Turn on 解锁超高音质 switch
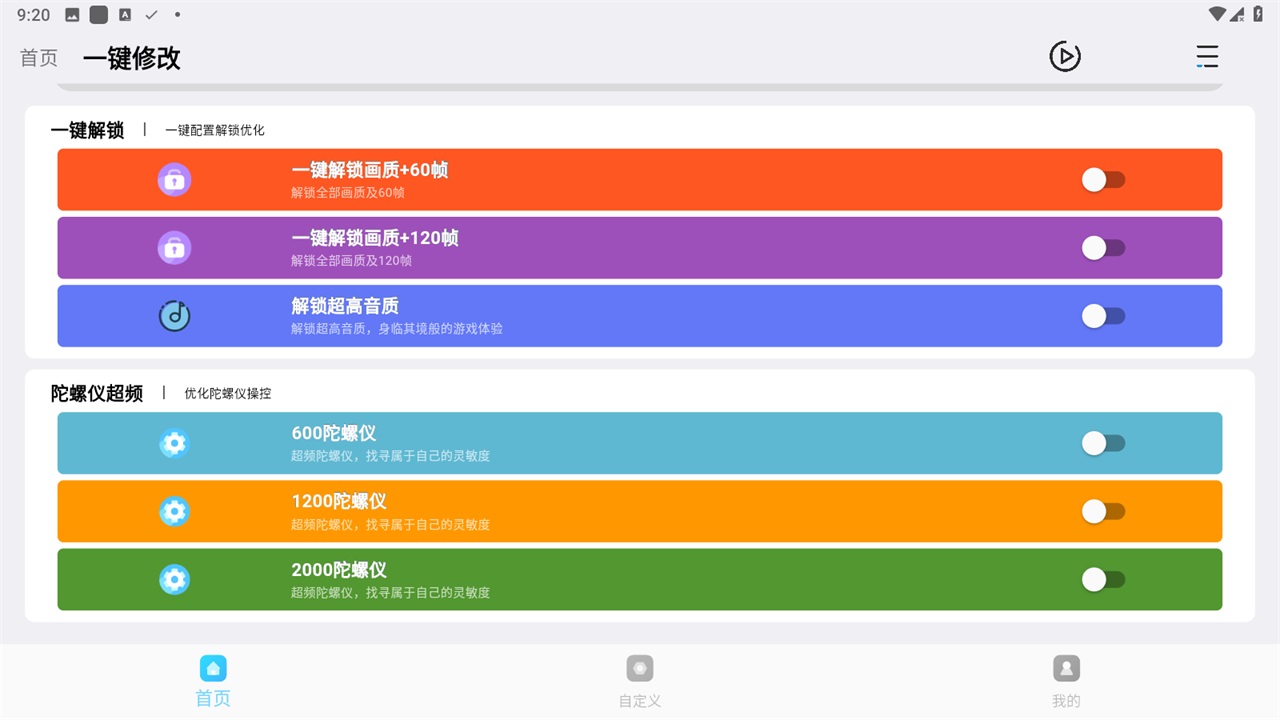 1103,316
